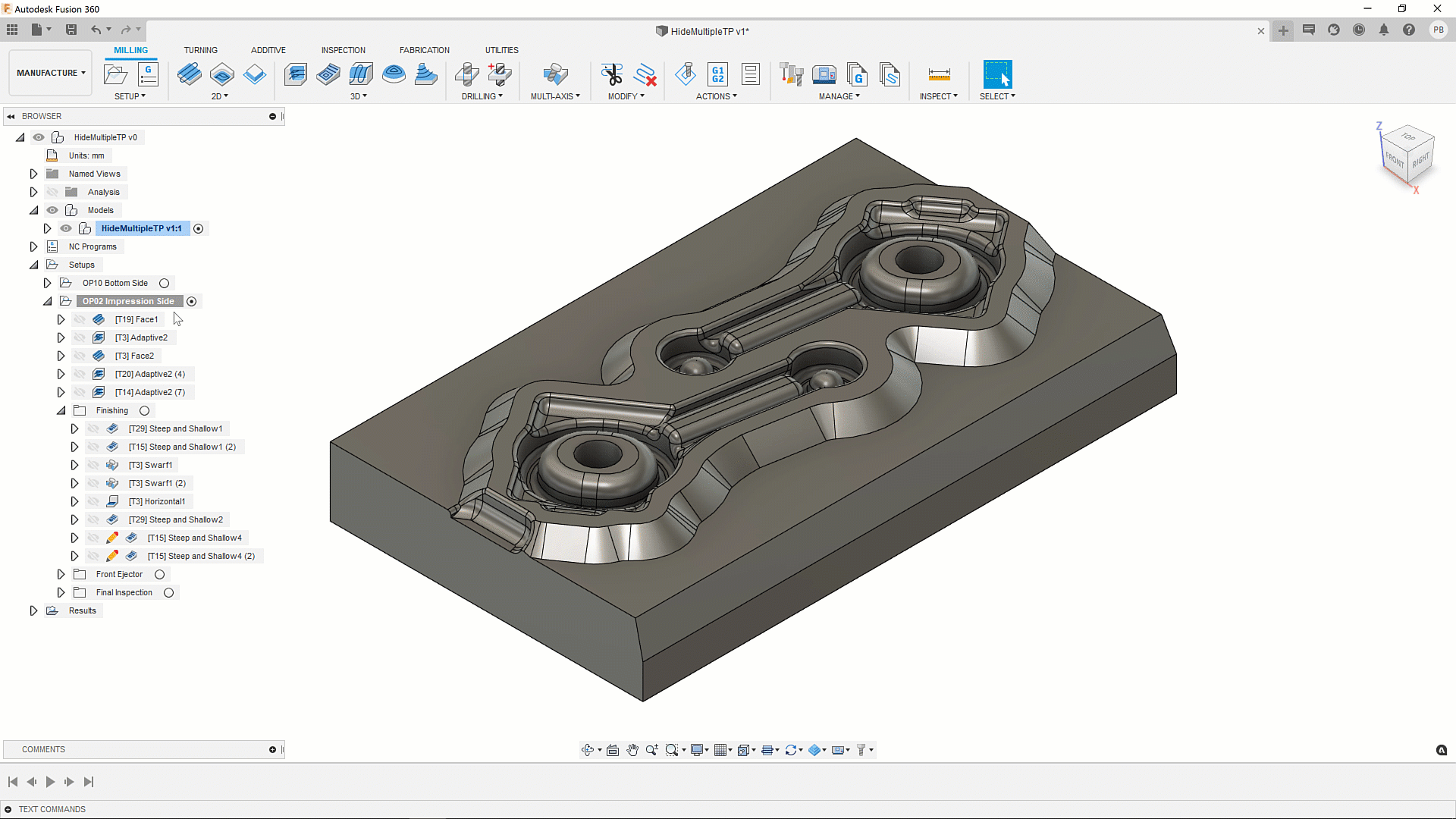This screenshot has width=1456, height=819.
Task: Switch to the TURNING tab
Action: point(200,50)
